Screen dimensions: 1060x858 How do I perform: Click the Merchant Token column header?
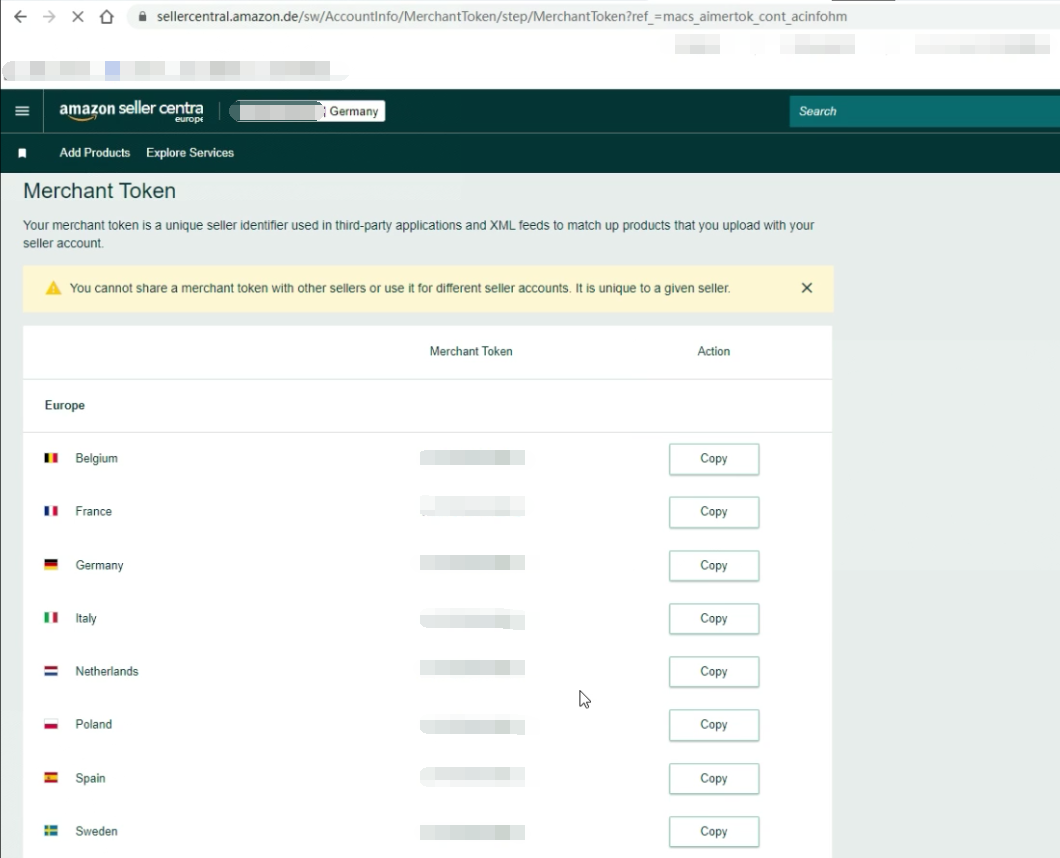[471, 351]
